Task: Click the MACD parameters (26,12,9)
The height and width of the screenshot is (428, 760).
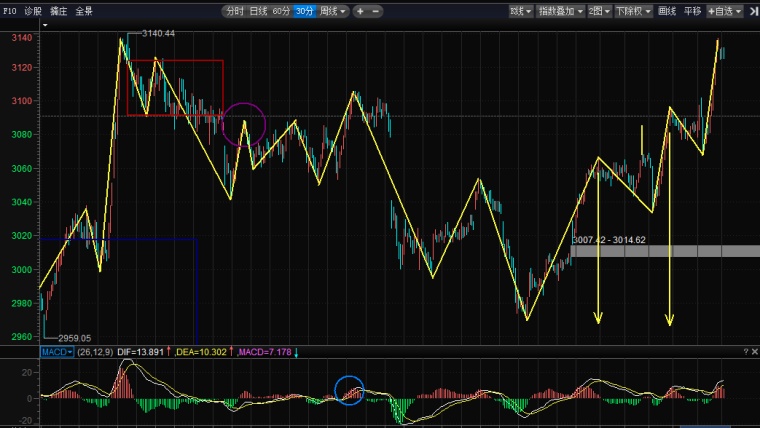Action: (95, 352)
